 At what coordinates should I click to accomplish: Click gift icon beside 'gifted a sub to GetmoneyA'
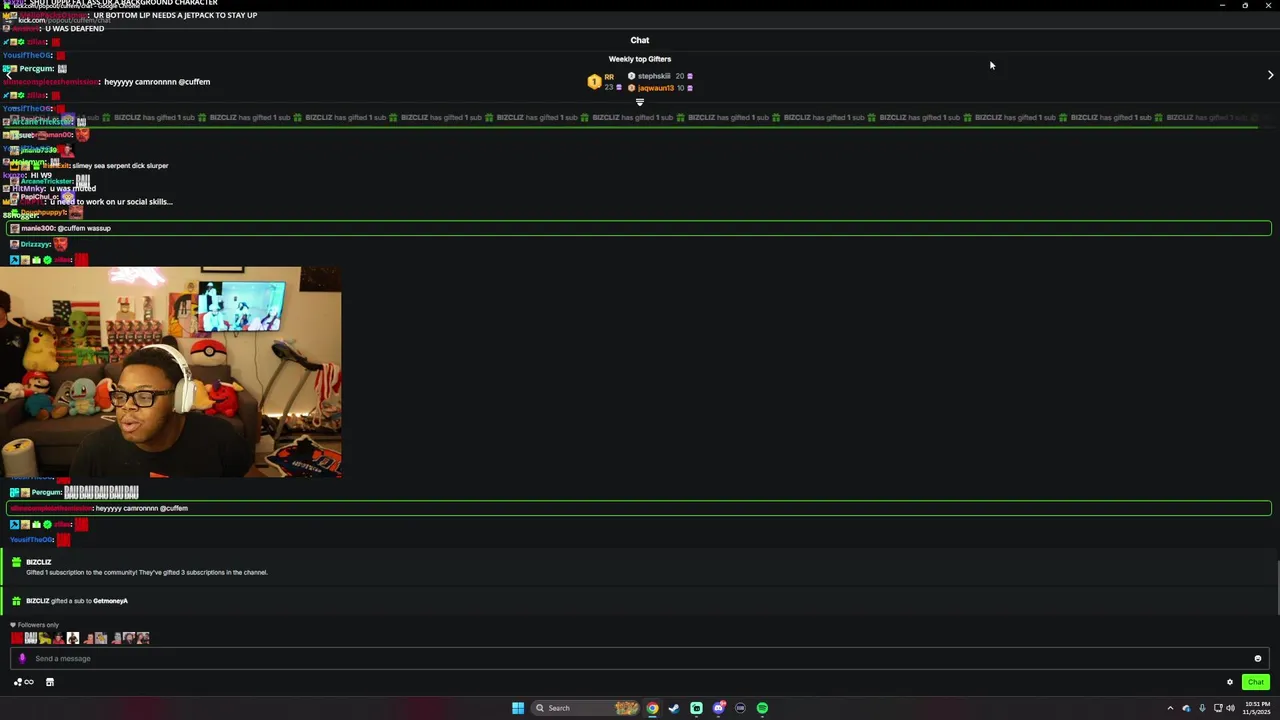[x=16, y=601]
